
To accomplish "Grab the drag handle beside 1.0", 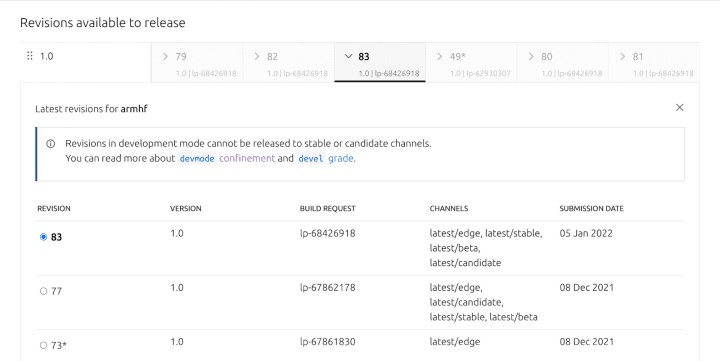I will (x=30, y=56).
